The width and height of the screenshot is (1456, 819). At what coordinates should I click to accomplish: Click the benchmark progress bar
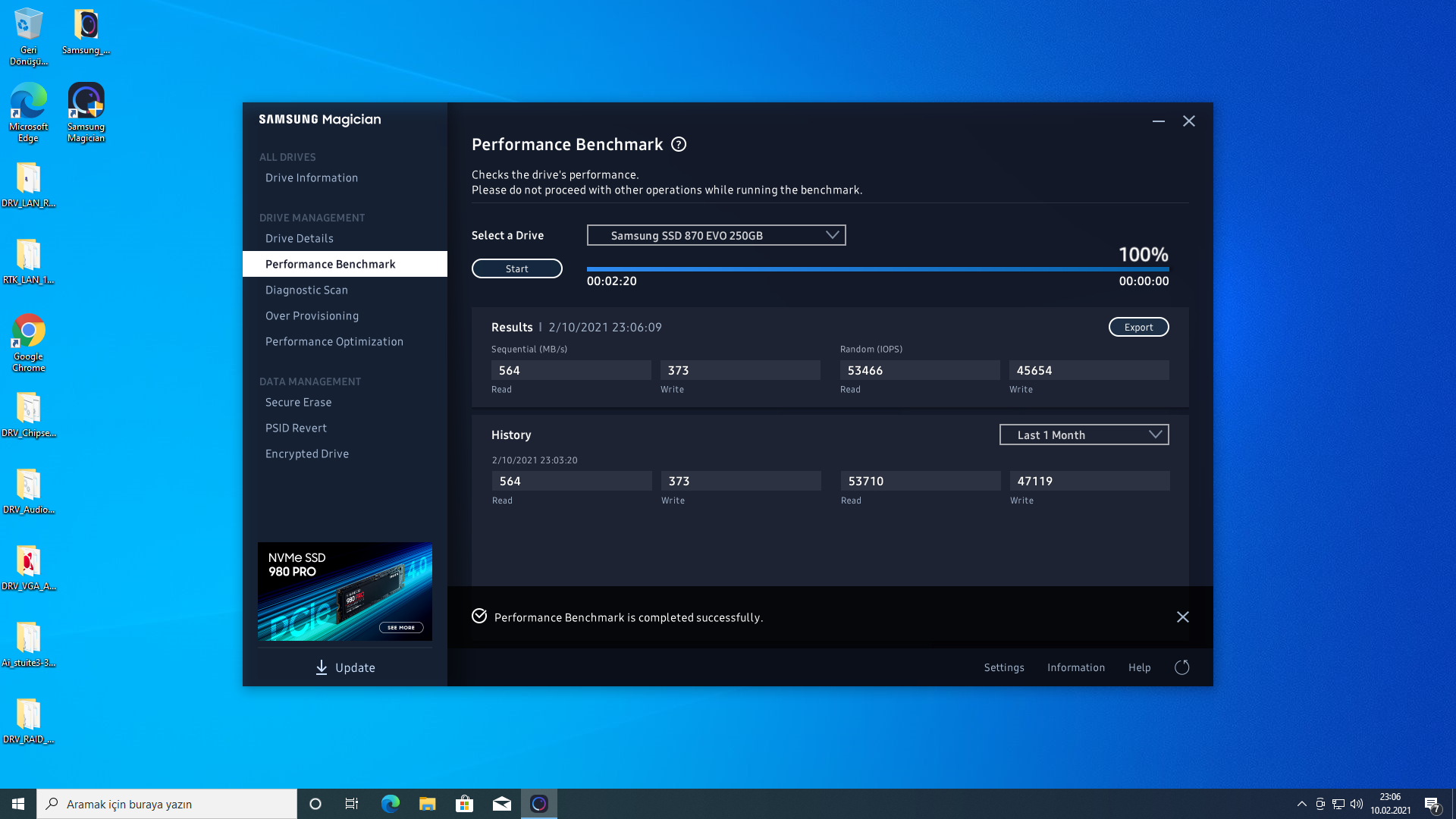[878, 268]
